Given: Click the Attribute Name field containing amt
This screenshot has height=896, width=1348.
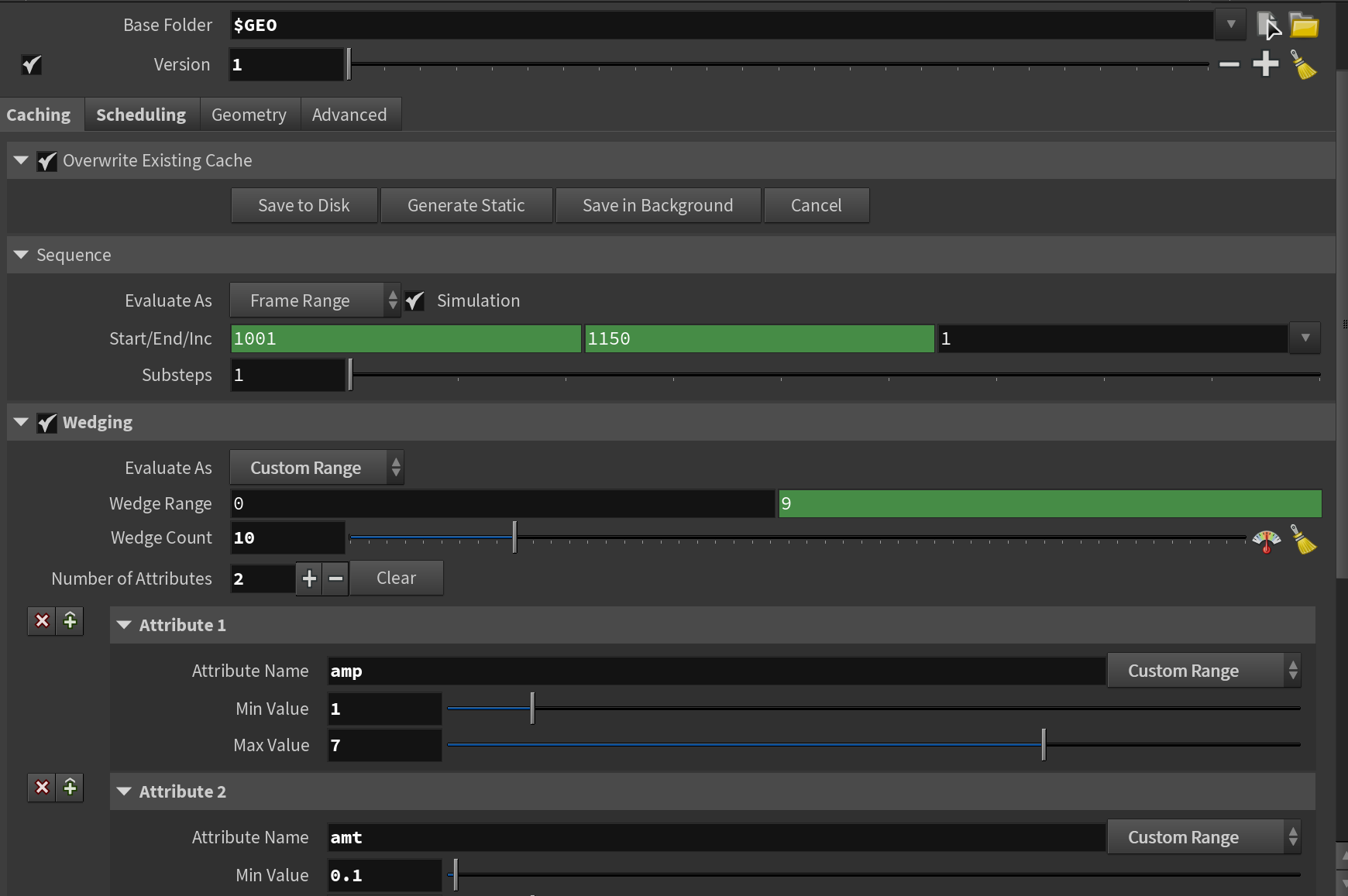Looking at the screenshot, I should pos(717,837).
